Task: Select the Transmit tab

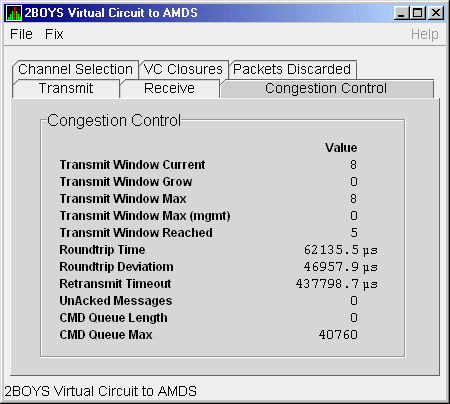Action: [66, 88]
